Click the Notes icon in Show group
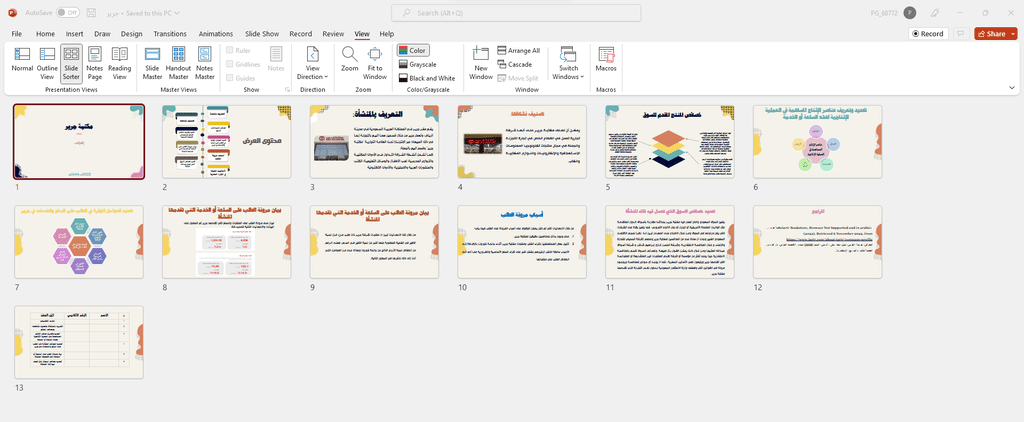This screenshot has height=422, width=1024. click(x=276, y=59)
